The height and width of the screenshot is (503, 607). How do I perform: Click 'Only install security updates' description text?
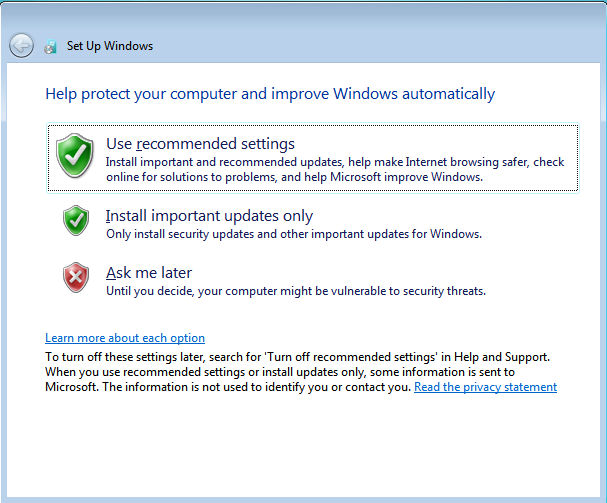(294, 234)
